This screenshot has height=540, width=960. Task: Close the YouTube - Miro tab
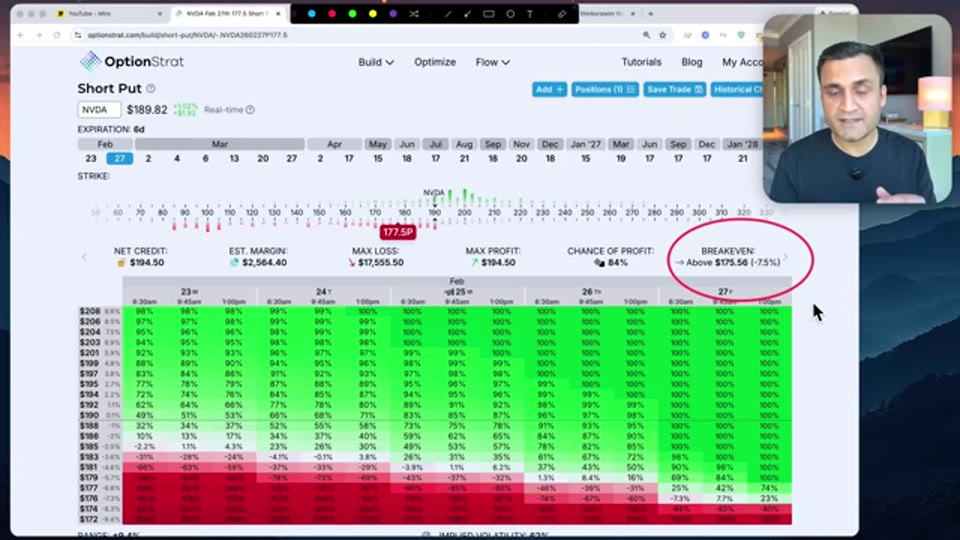point(160,13)
